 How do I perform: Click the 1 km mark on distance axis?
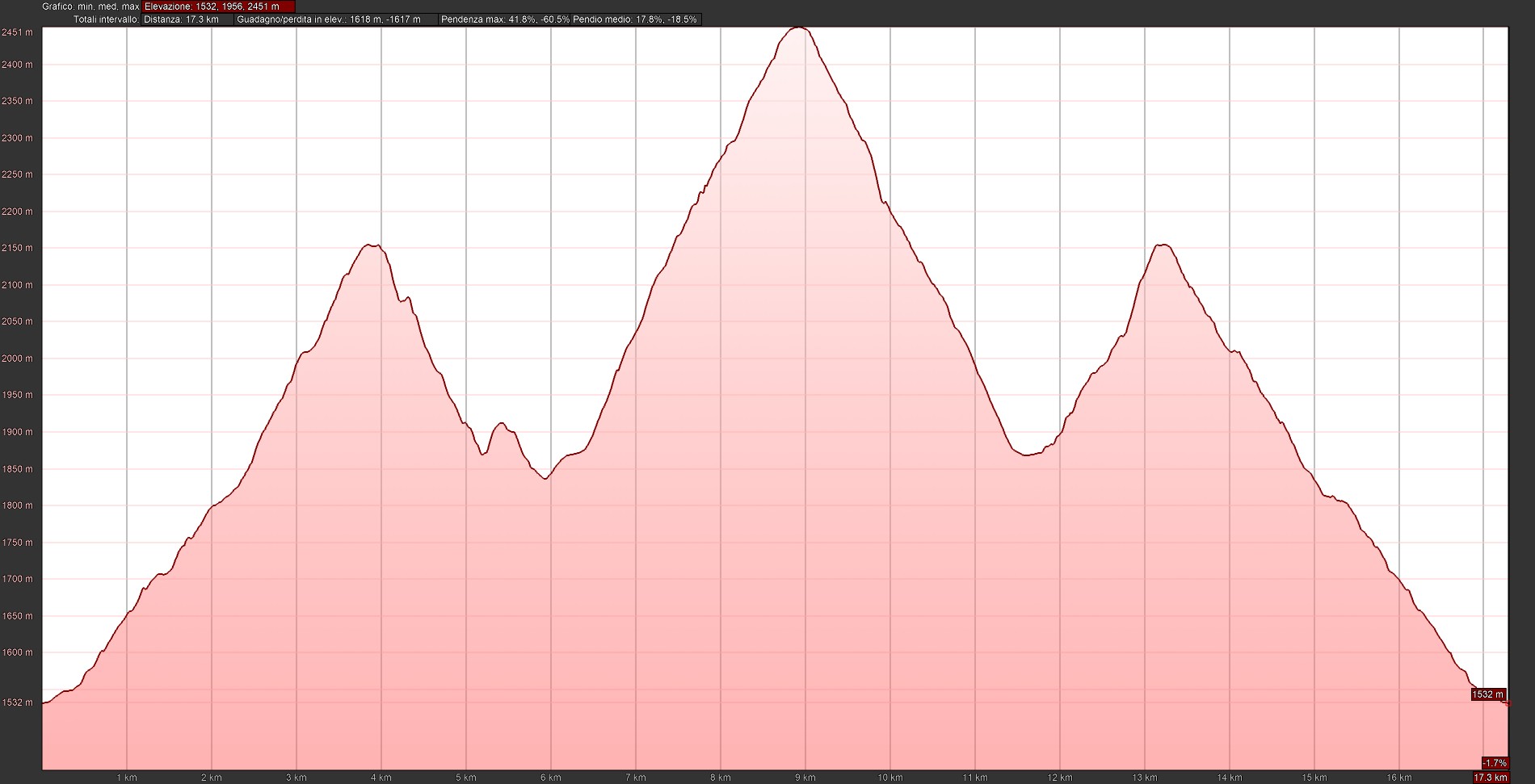pyautogui.click(x=126, y=778)
